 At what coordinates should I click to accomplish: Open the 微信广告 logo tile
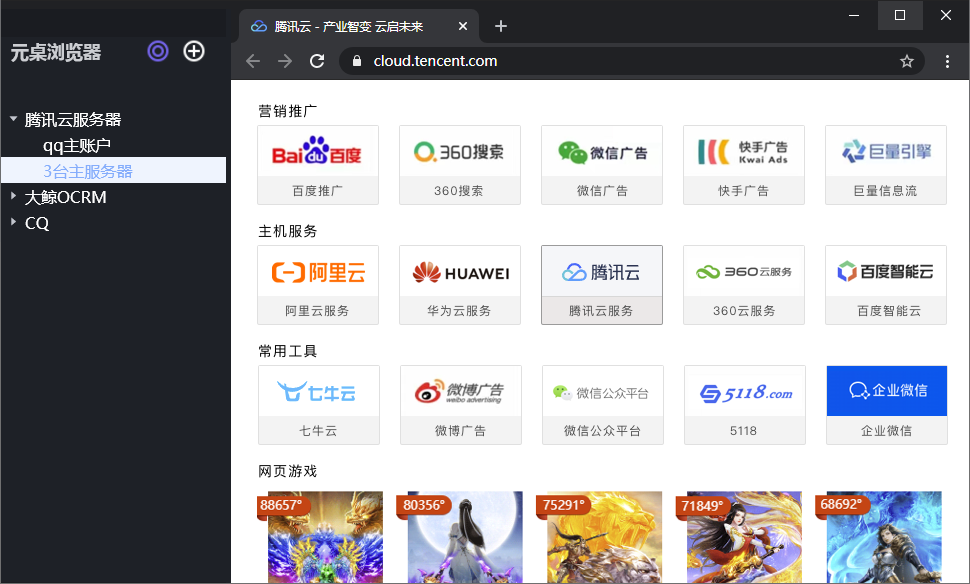point(602,151)
